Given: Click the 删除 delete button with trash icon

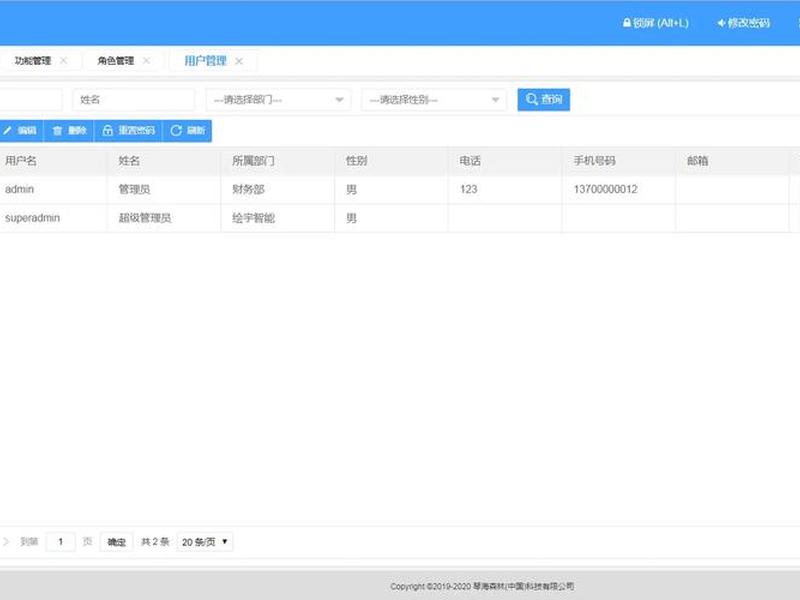Looking at the screenshot, I should pos(69,131).
